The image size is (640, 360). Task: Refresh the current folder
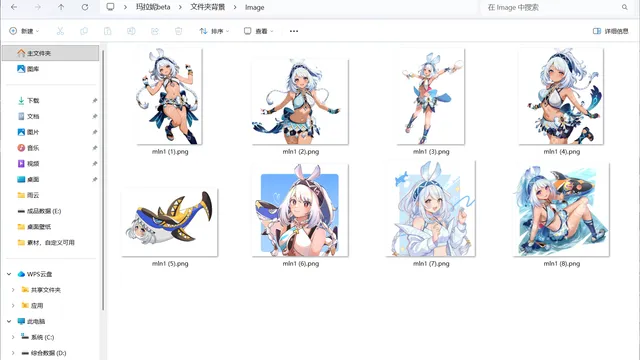[x=85, y=7]
